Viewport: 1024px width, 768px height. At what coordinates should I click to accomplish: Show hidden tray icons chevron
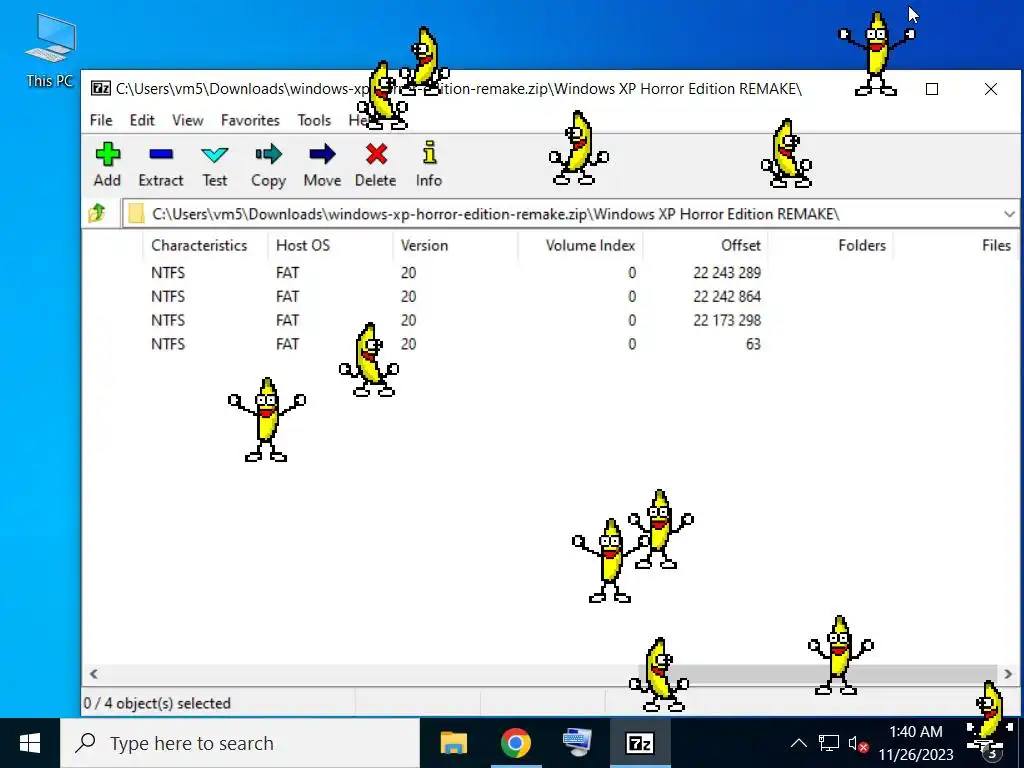pyautogui.click(x=799, y=743)
